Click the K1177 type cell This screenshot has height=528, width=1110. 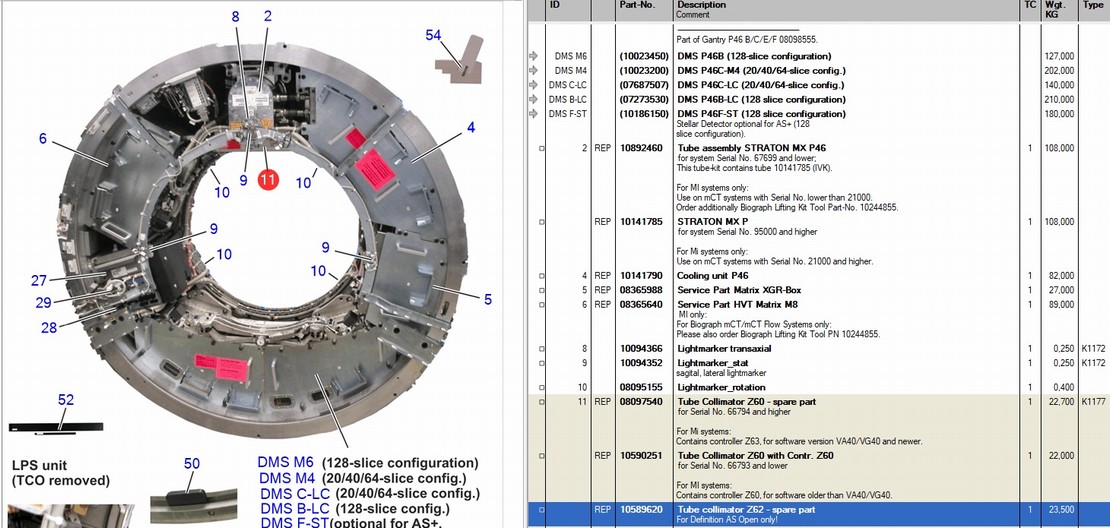click(1094, 402)
